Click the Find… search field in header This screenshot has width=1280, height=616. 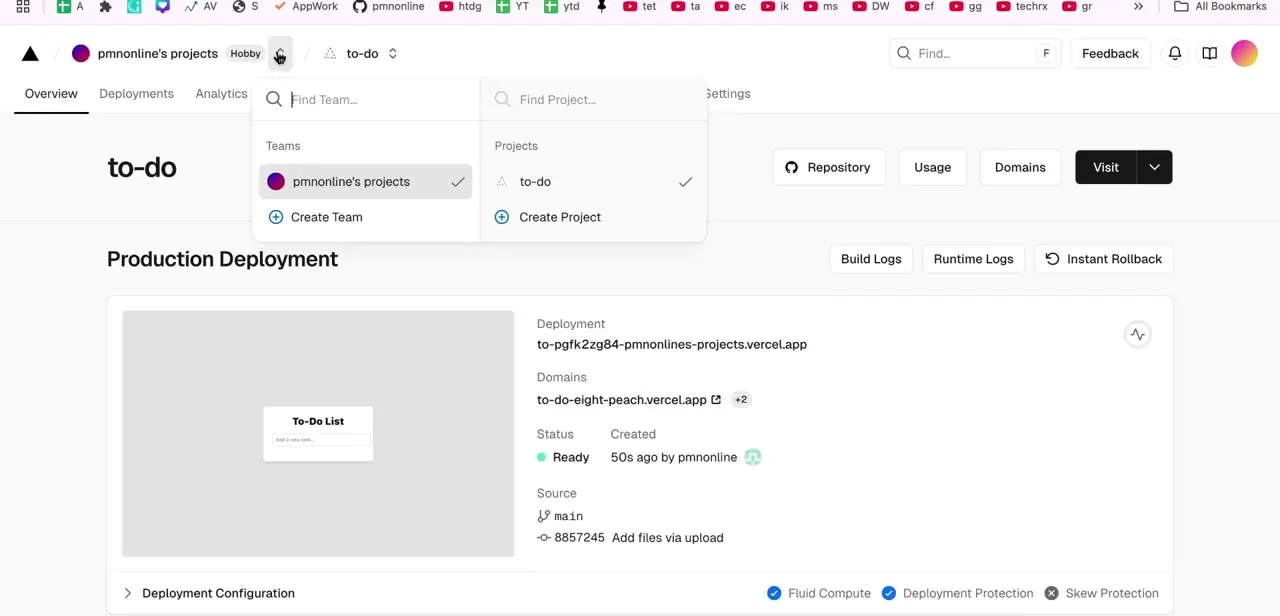point(975,53)
